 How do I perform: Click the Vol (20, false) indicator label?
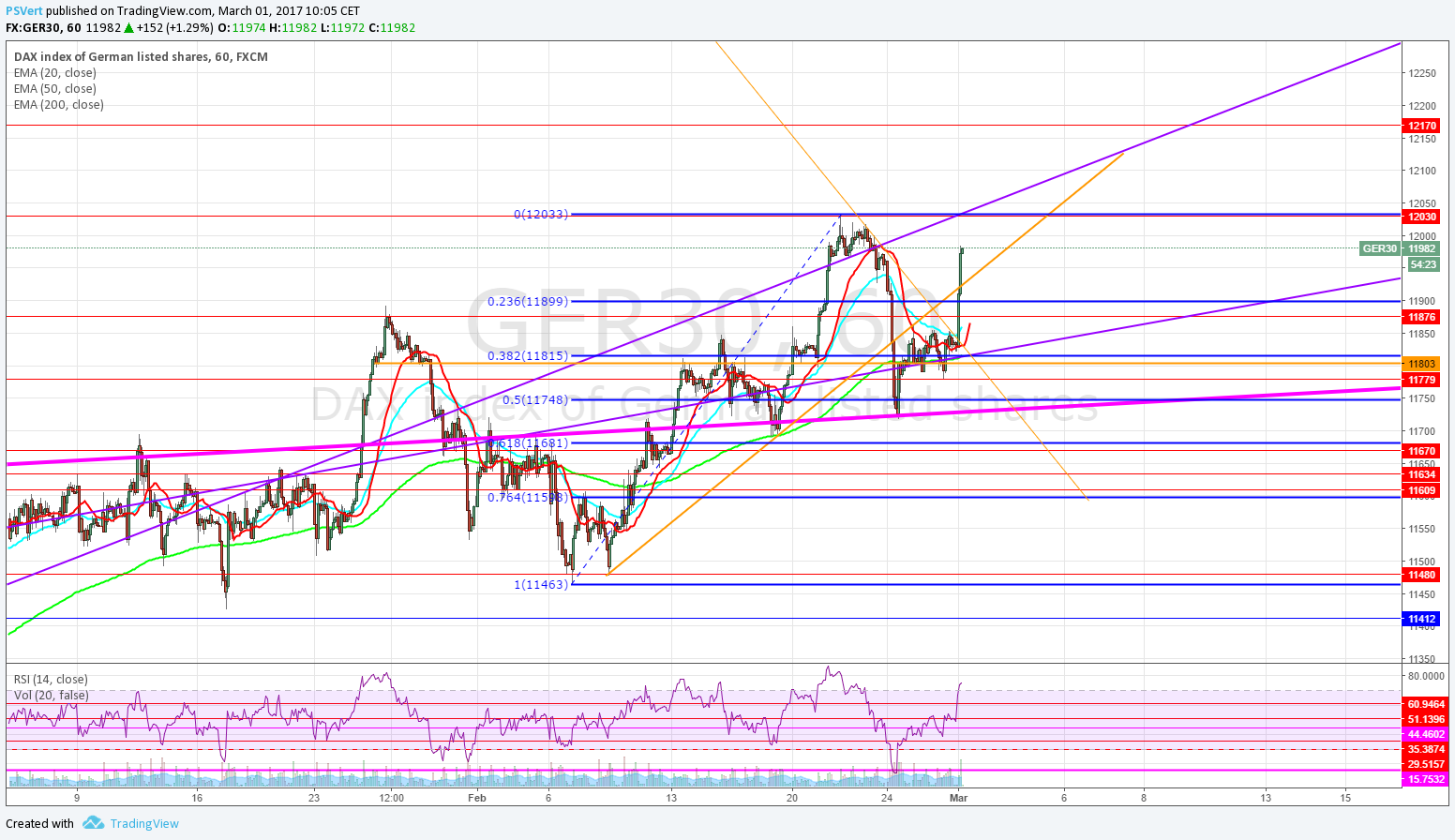click(x=52, y=695)
